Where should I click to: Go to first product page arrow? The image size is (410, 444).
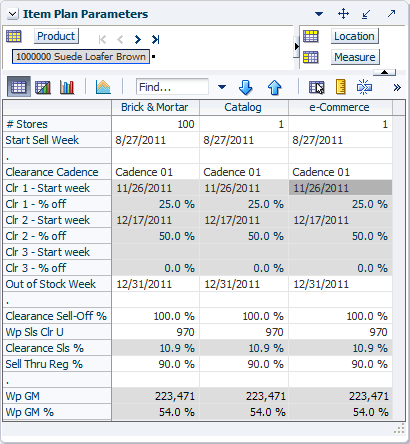pos(102,40)
